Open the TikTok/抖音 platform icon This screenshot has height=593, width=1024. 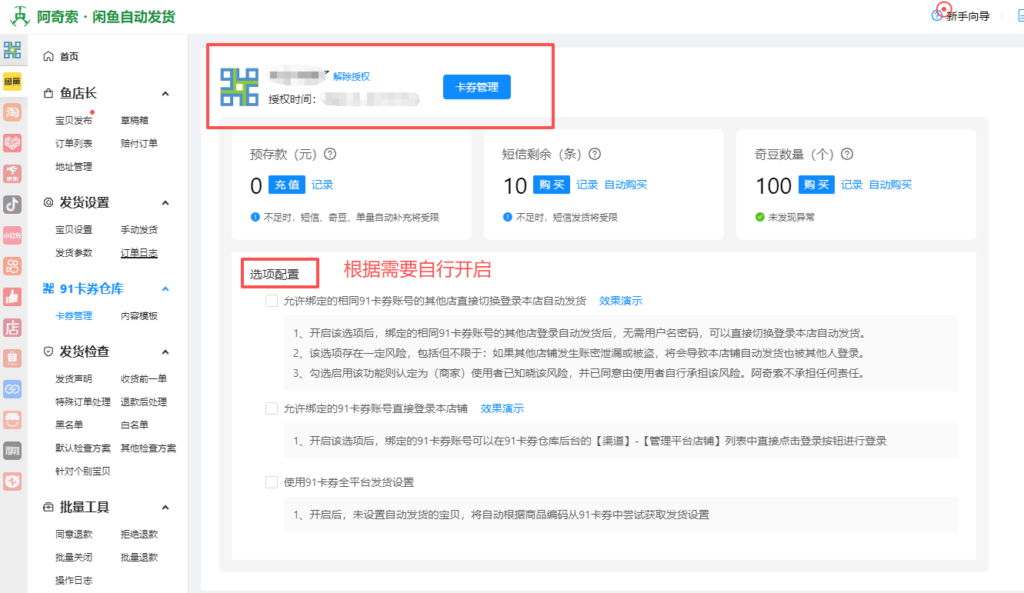(x=12, y=204)
